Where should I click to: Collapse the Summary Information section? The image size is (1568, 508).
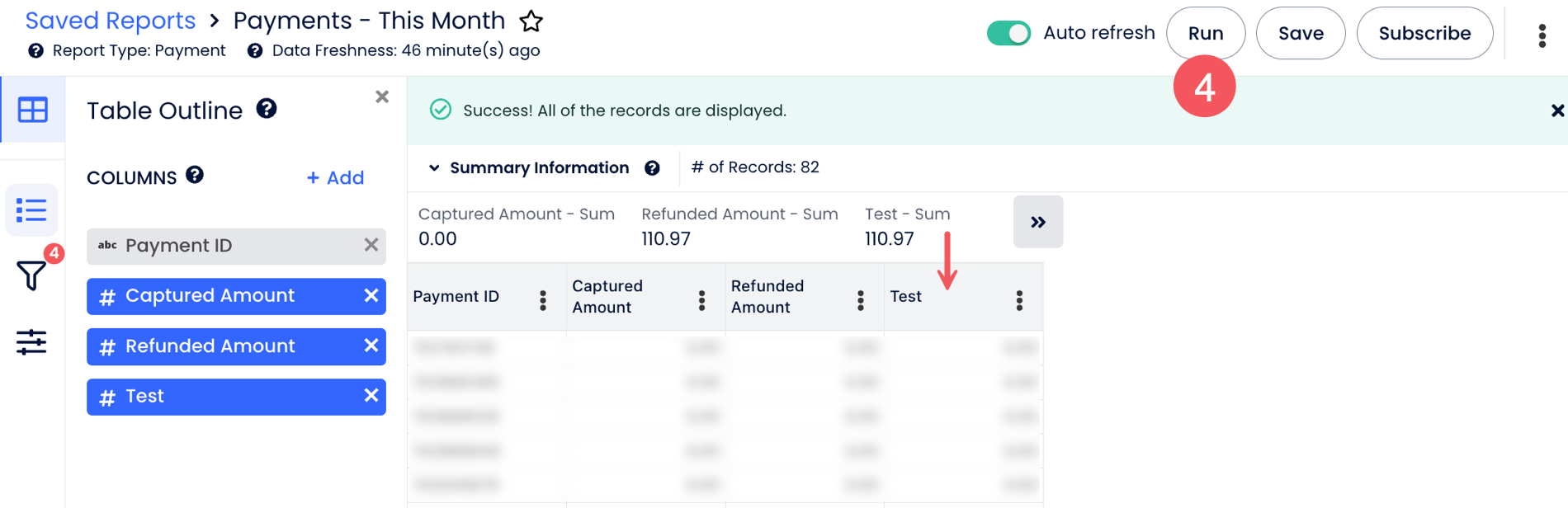coord(434,168)
